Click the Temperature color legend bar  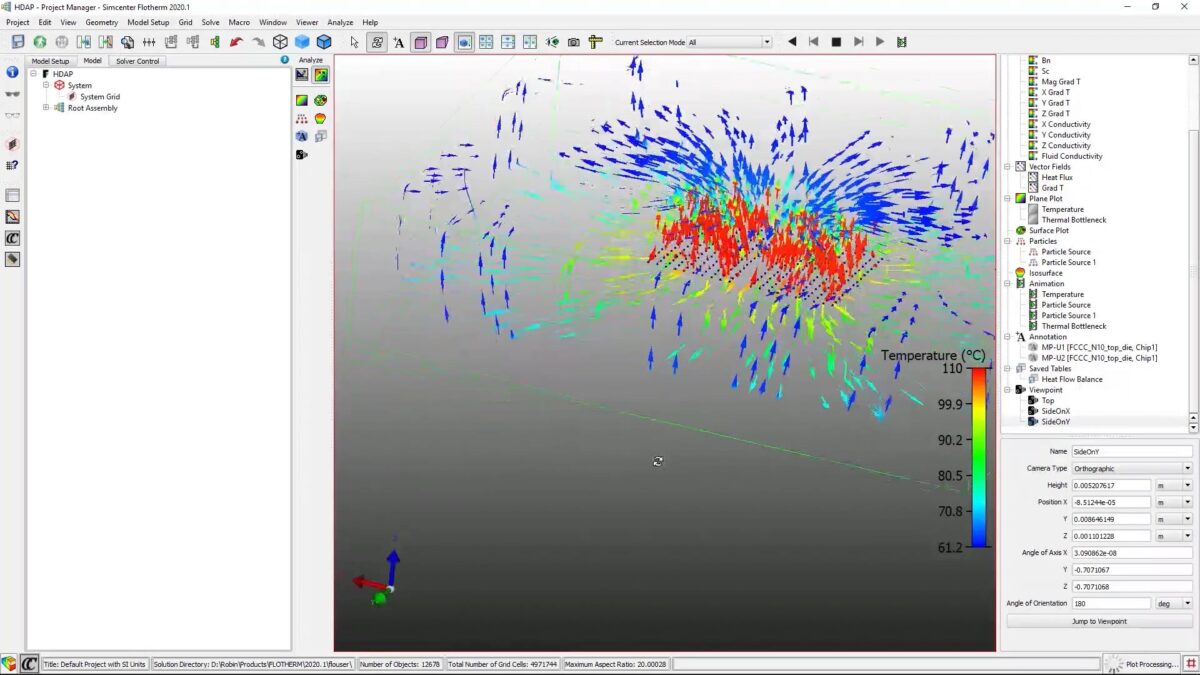[x=980, y=458]
